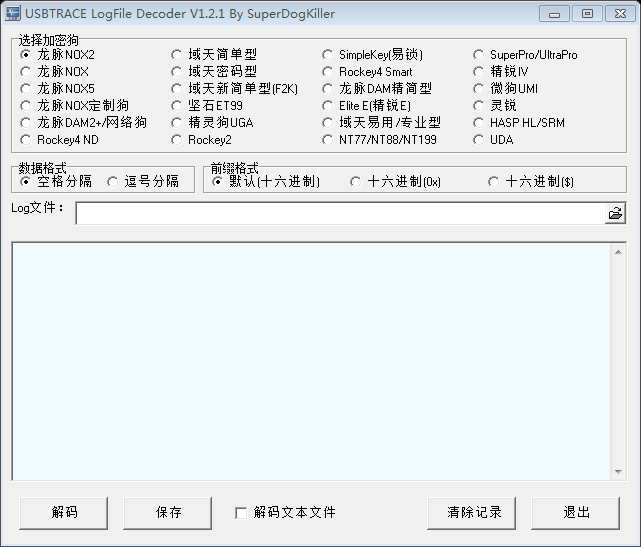The width and height of the screenshot is (641, 547).
Task: Focus the Log文件 path input field
Action: [340, 213]
